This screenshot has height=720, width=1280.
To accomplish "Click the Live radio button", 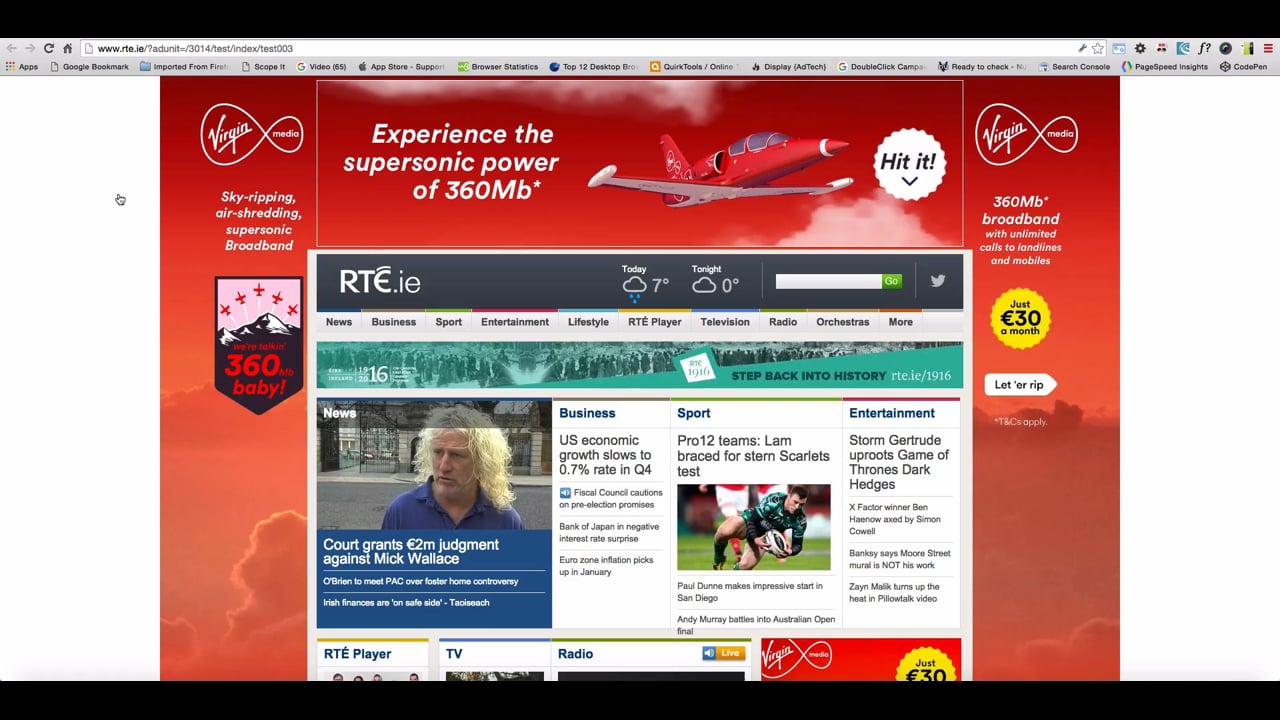I will coord(723,653).
